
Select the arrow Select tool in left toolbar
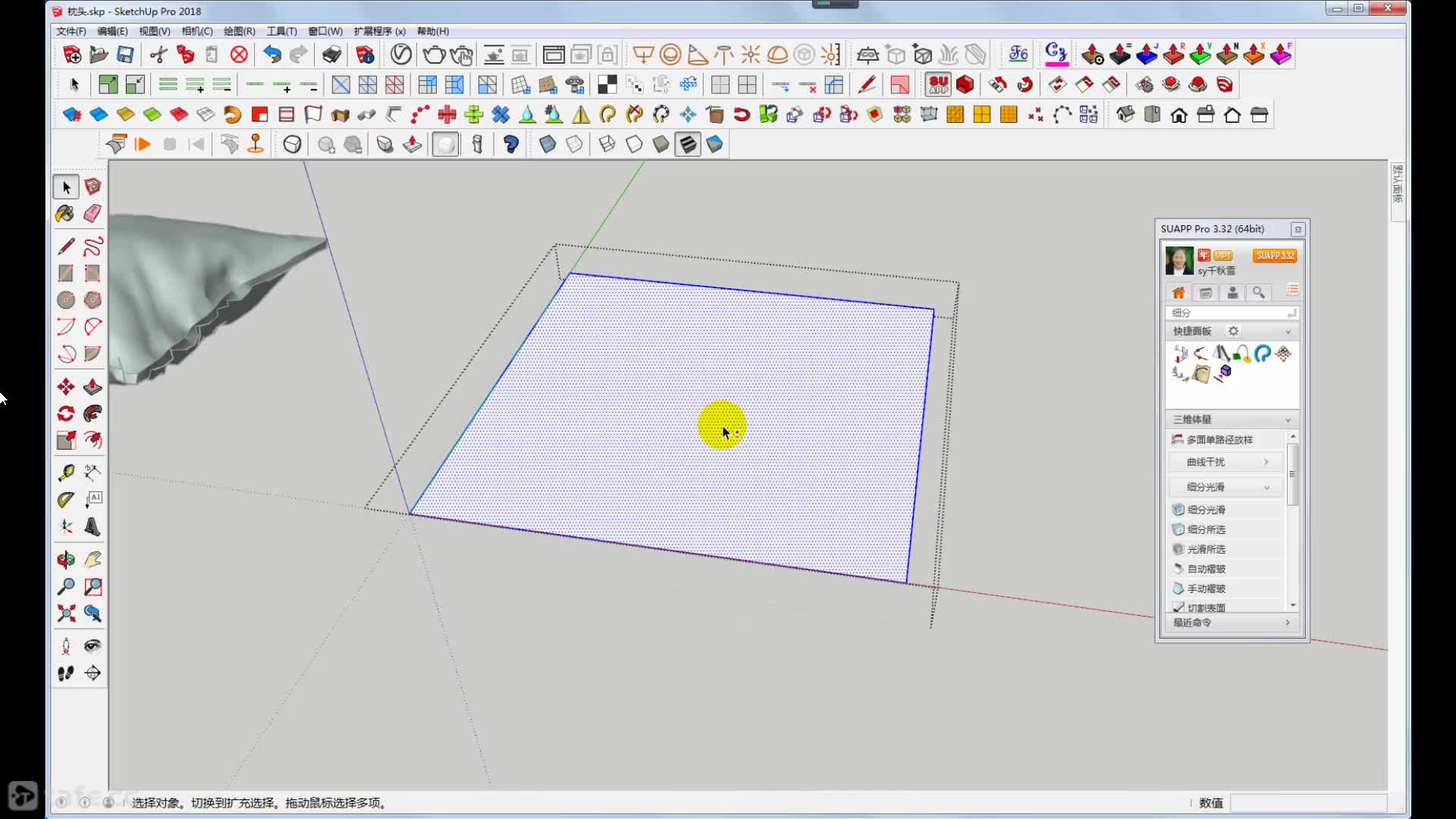click(x=66, y=187)
